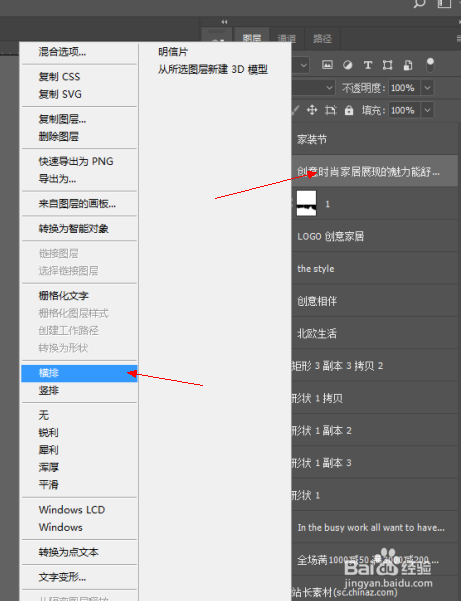
Task: Select the highlighted 横排 option
Action: (79, 373)
